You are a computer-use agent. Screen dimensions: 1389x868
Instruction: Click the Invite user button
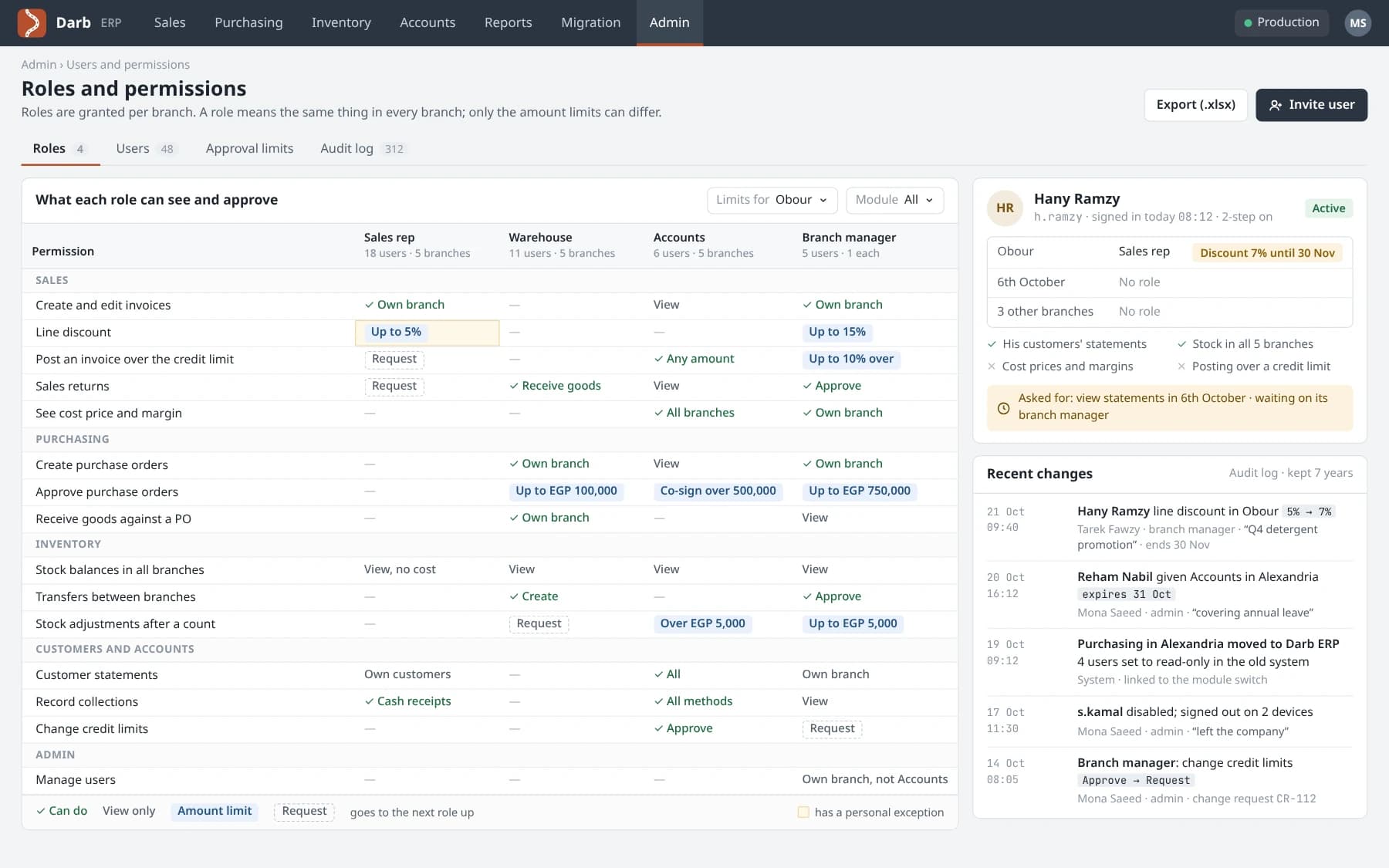pyautogui.click(x=1311, y=105)
